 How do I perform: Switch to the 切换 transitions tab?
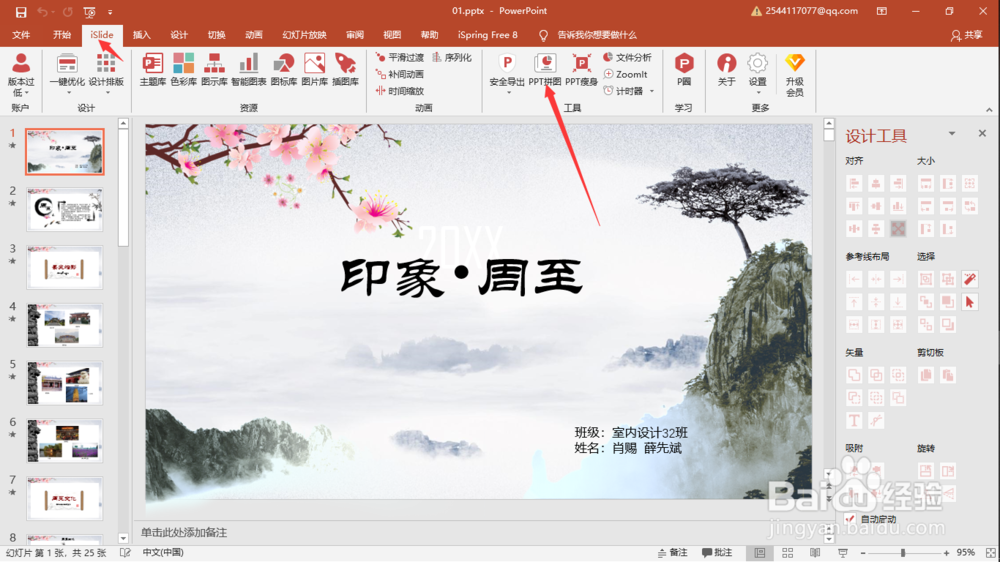(216, 35)
